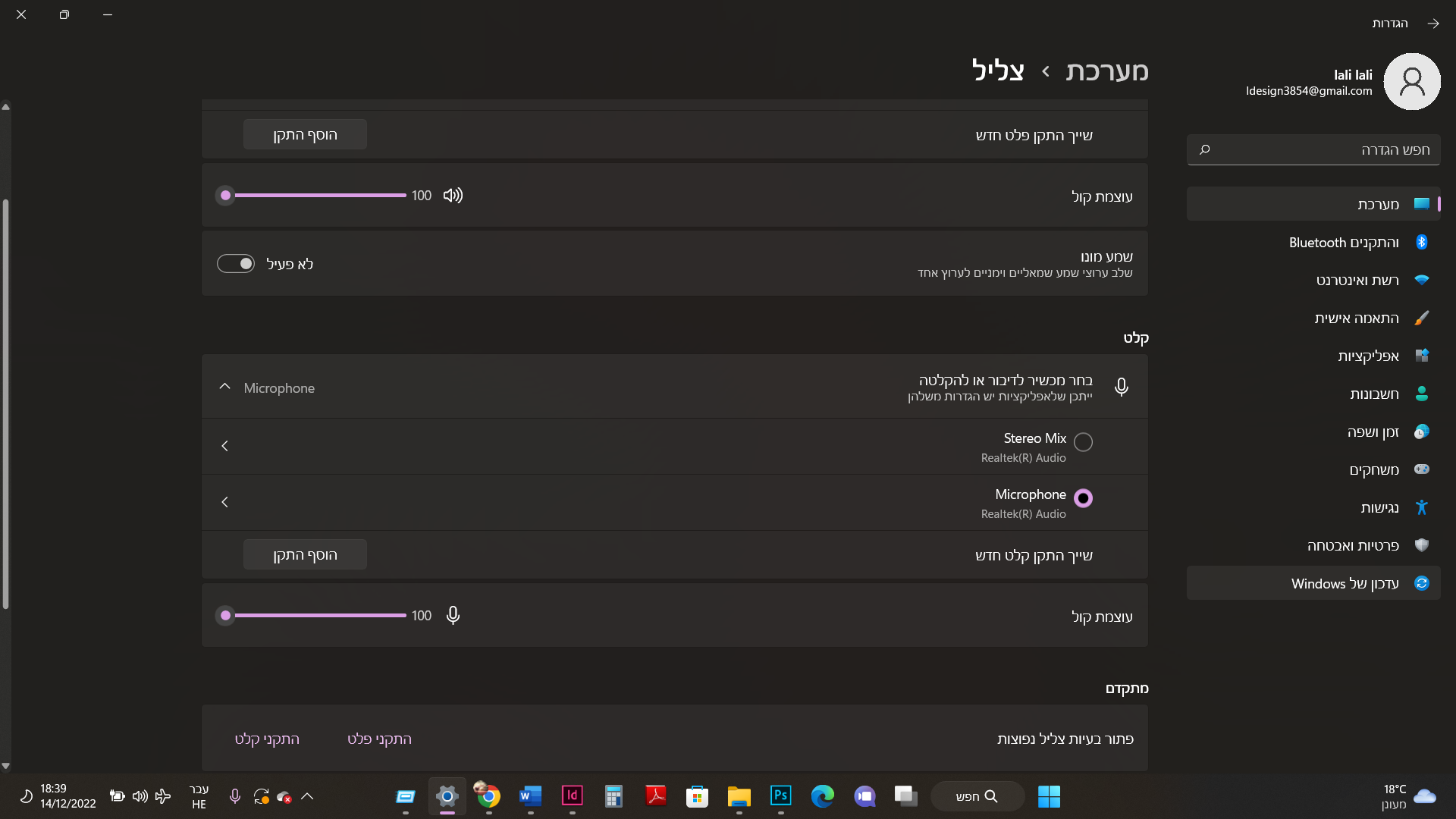Viewport: 1456px width, 819px height.
Task: Open Microphone Realtek properties via chevron
Action: coord(224,502)
